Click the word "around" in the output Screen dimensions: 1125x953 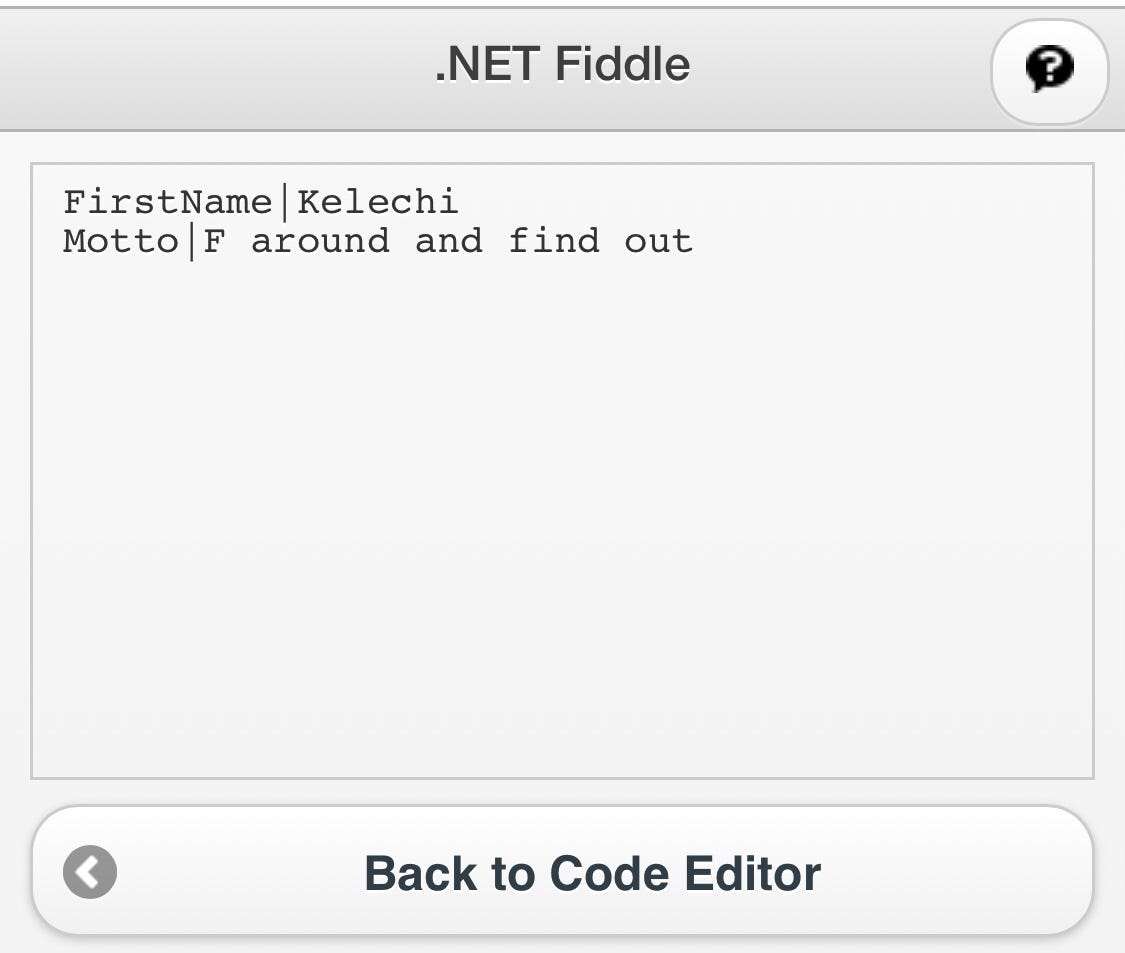tap(320, 241)
